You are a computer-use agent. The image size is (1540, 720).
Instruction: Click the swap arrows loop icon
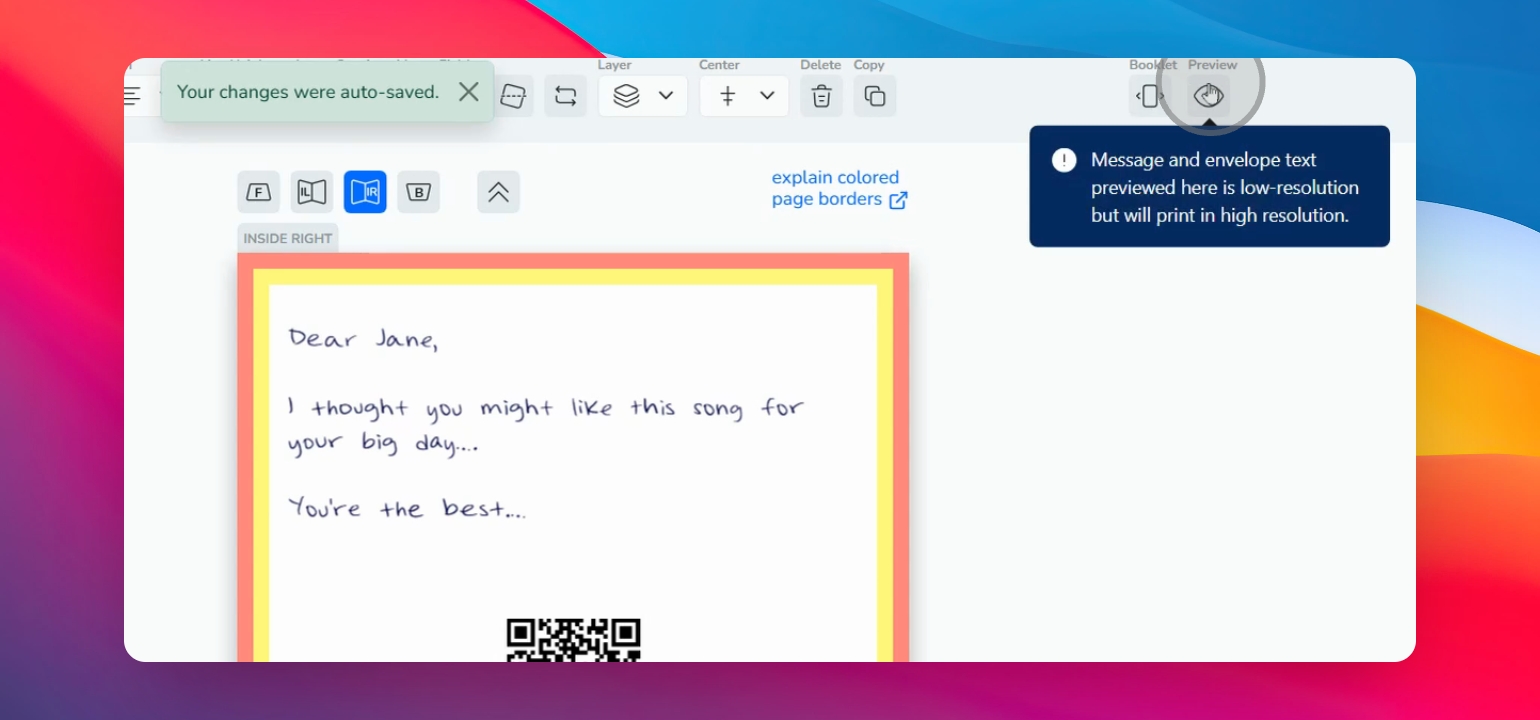(x=565, y=96)
